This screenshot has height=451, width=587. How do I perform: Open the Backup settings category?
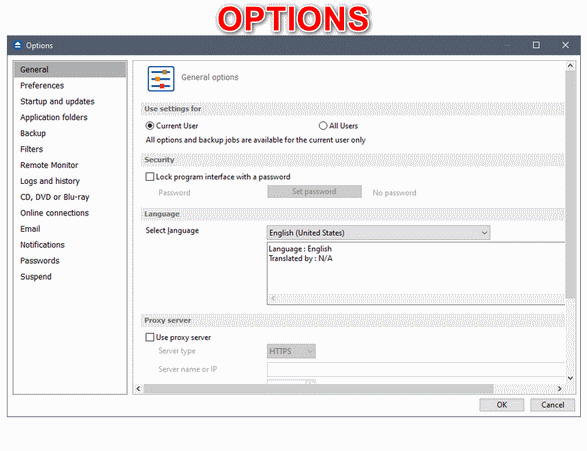click(x=70, y=133)
